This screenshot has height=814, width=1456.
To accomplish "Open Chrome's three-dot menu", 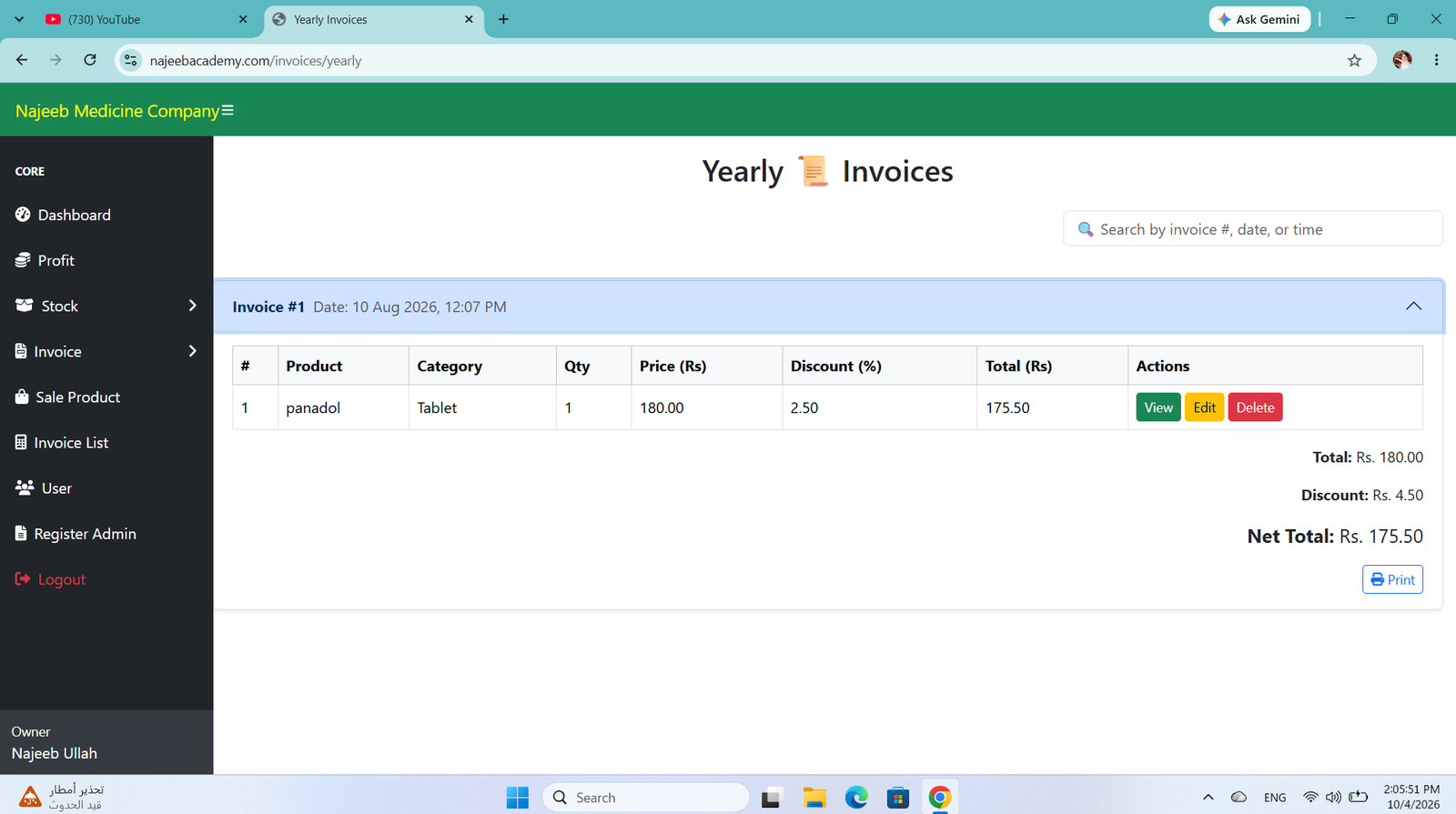I will (x=1437, y=60).
